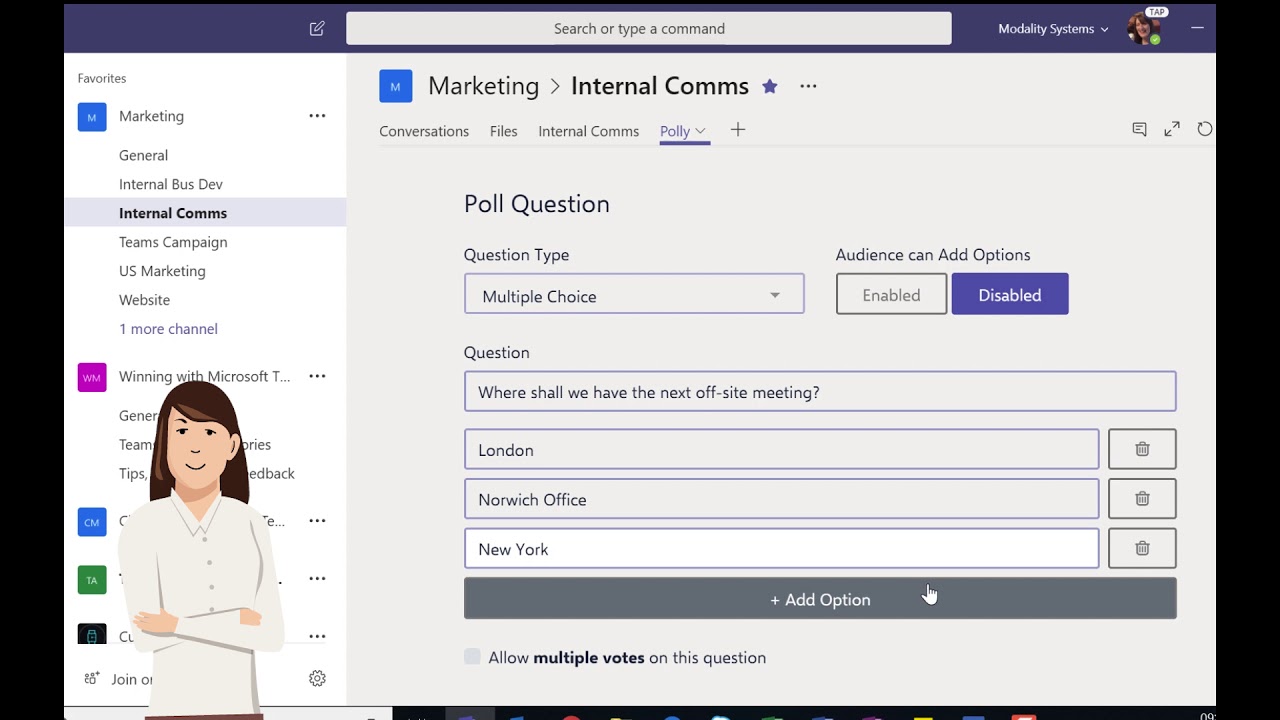Open the Modality Systems organization menu
This screenshot has width=1280, height=720.
1053,29
